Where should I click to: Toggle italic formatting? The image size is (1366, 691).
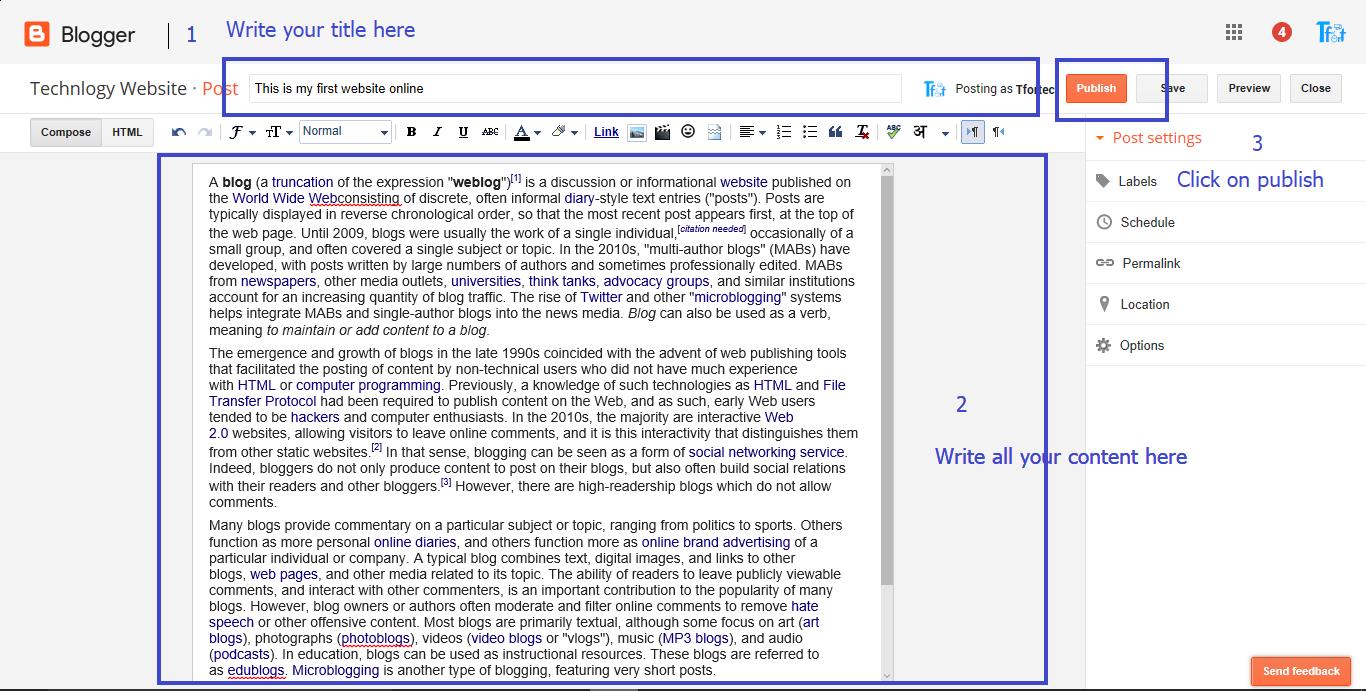[437, 132]
